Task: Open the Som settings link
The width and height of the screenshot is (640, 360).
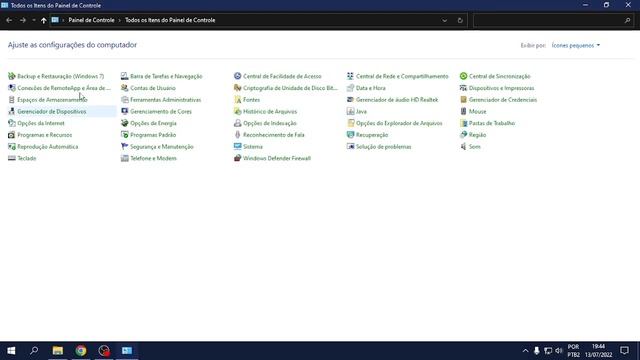Action: (474, 147)
